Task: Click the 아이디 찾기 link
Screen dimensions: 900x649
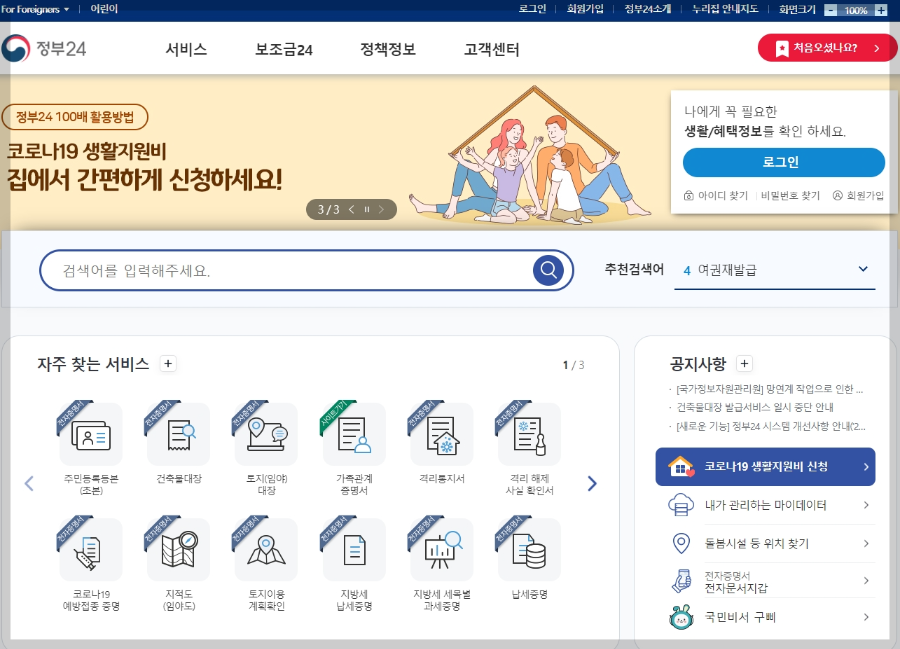Action: click(716, 196)
